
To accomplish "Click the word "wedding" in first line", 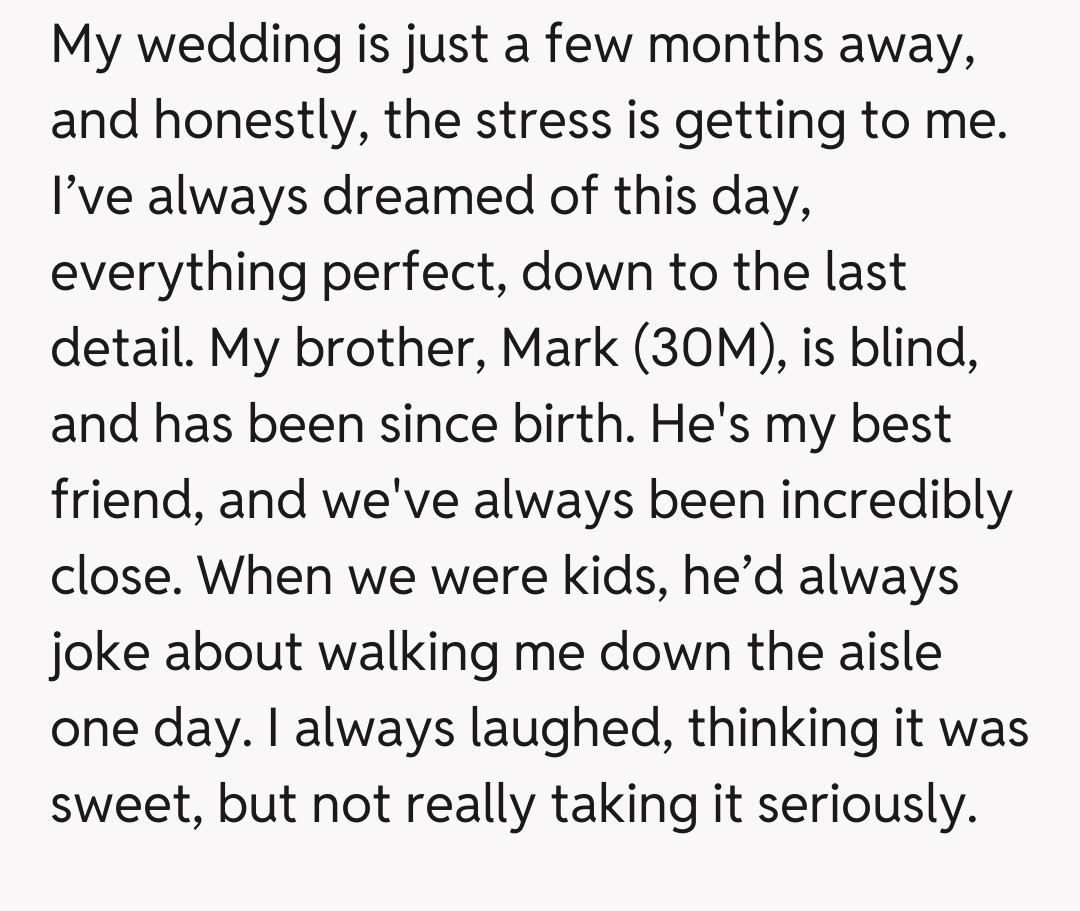I will point(219,46).
